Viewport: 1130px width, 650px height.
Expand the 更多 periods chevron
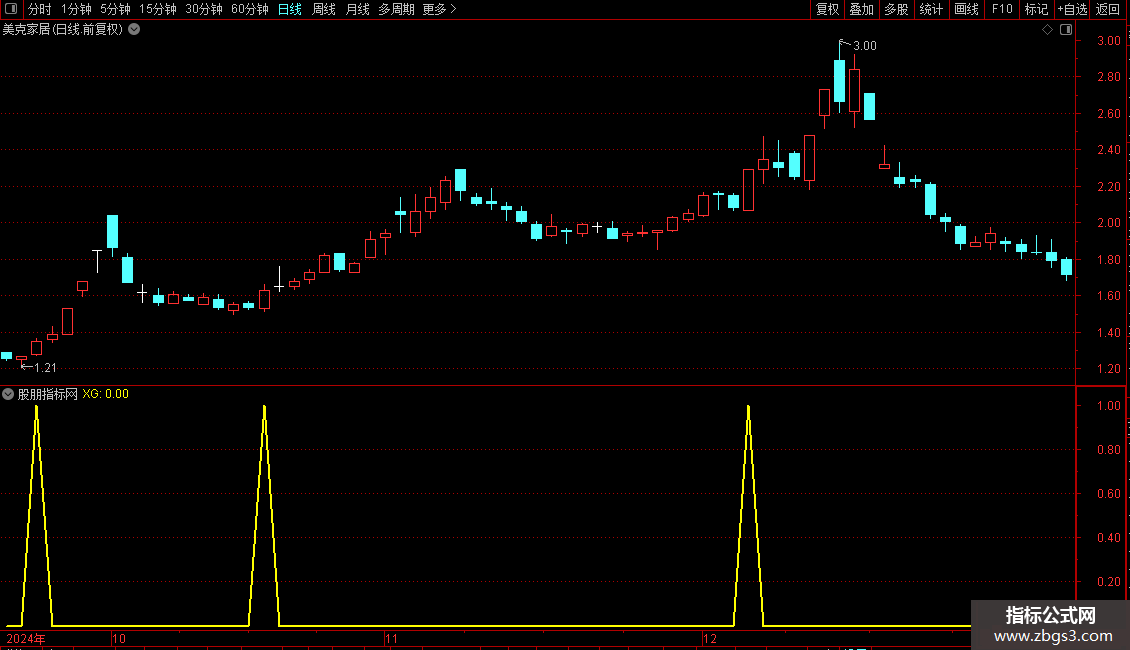click(x=453, y=9)
